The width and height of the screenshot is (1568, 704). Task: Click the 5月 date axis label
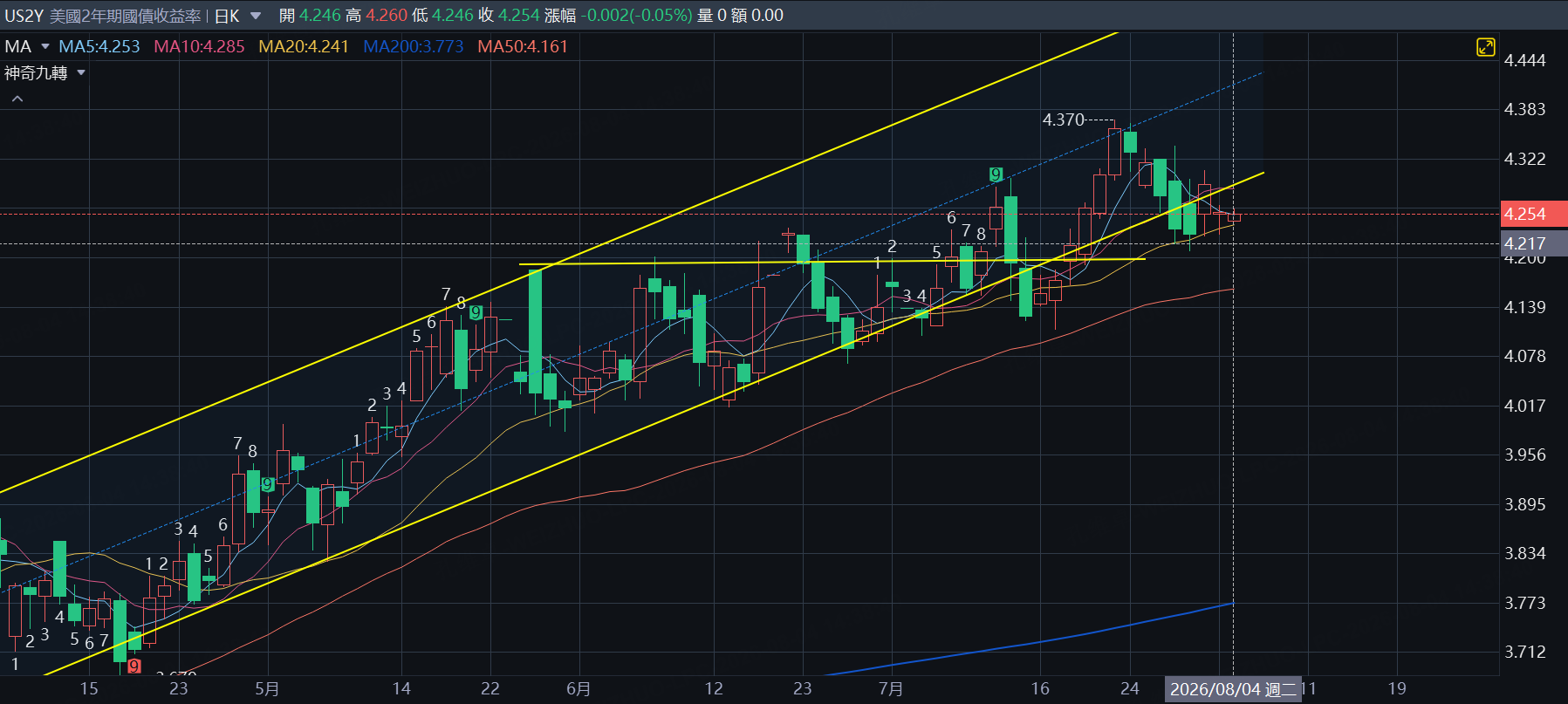[267, 689]
